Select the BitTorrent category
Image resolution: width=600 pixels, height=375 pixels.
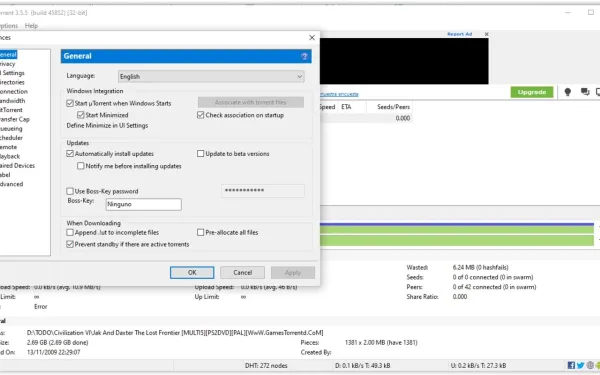point(11,110)
